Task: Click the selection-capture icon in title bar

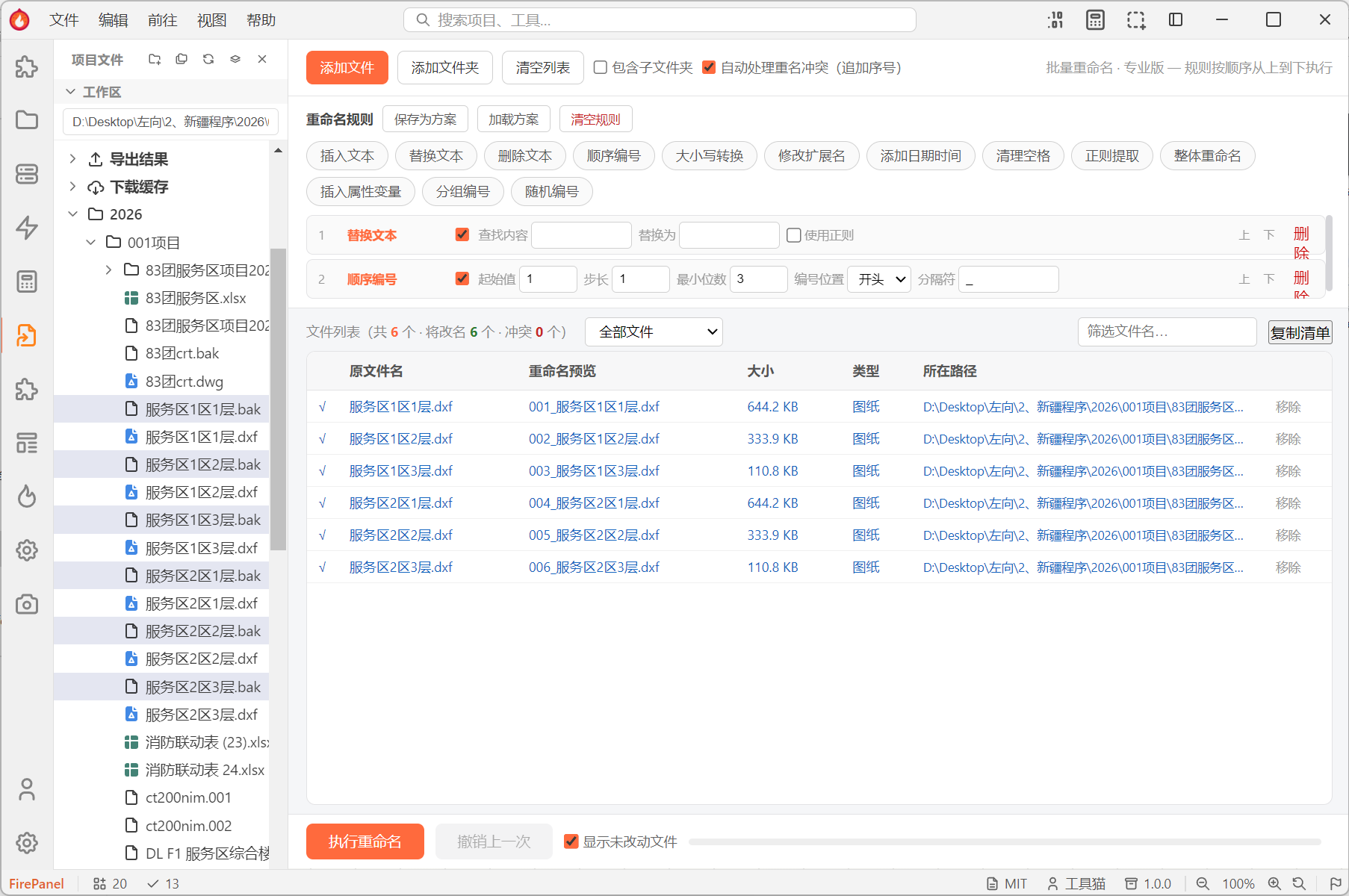Action: pos(1136,20)
